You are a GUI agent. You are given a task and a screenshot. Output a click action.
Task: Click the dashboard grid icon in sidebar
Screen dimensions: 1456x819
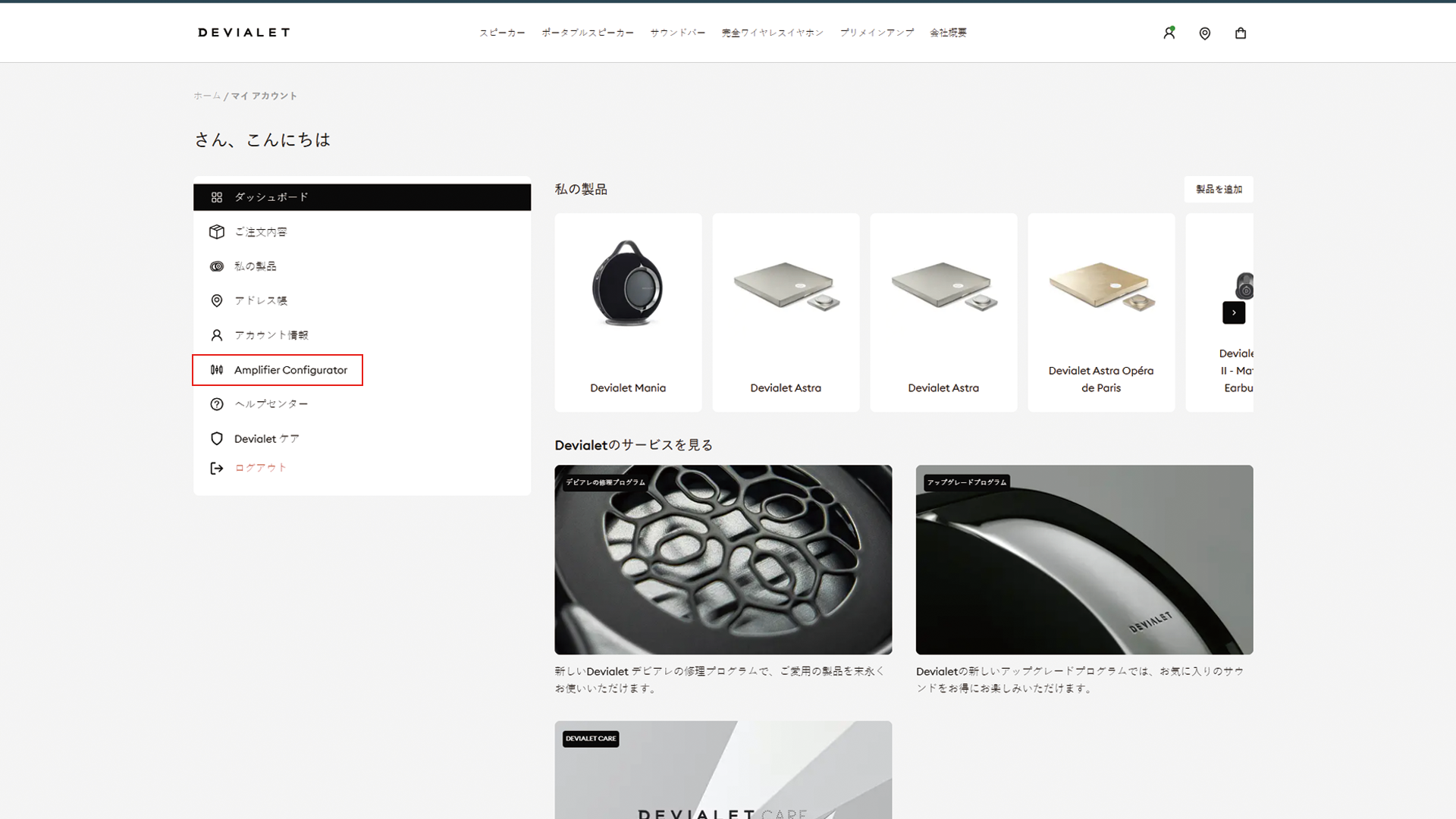tap(217, 197)
